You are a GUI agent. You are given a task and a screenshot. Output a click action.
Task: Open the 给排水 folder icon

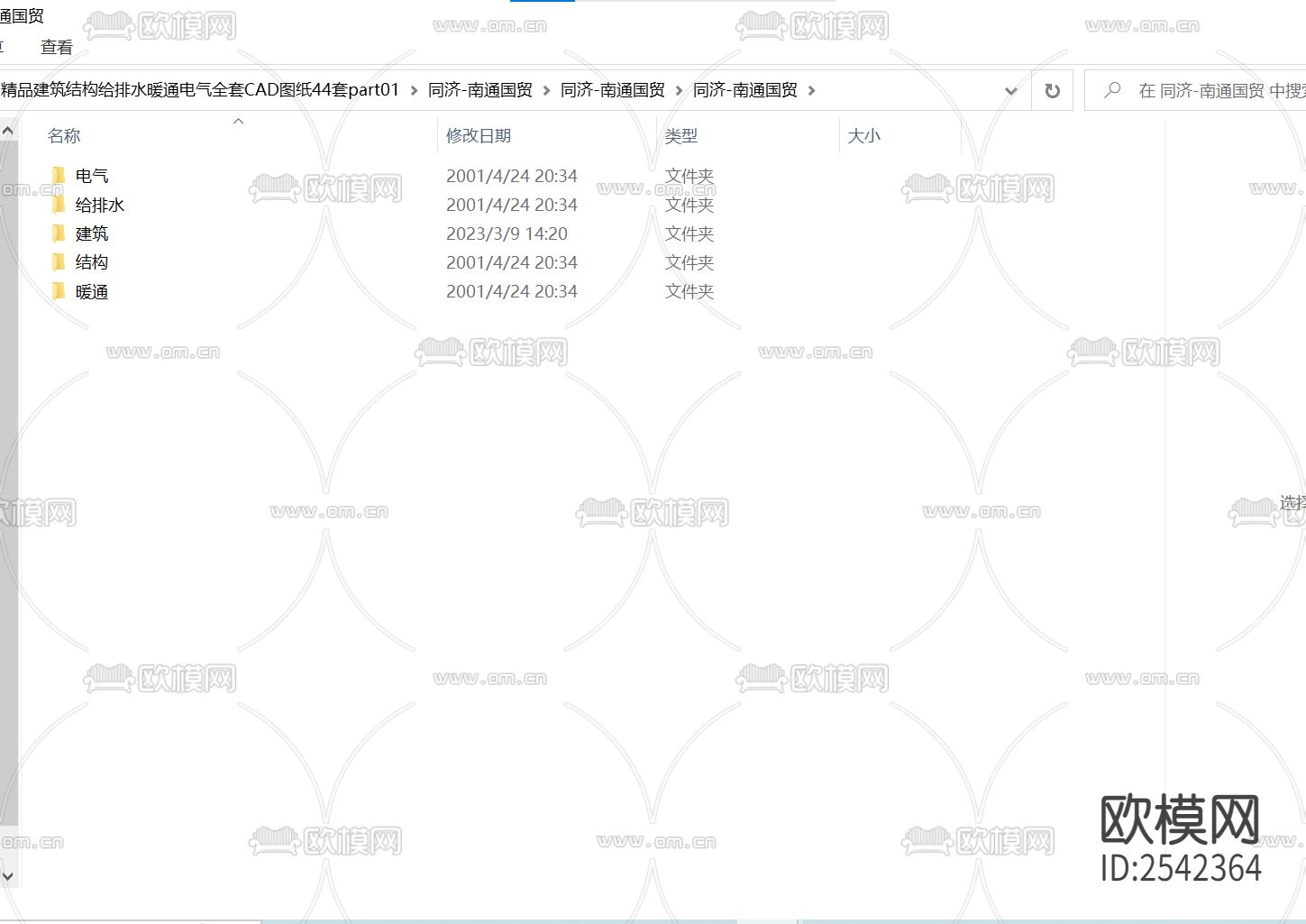pyautogui.click(x=59, y=205)
